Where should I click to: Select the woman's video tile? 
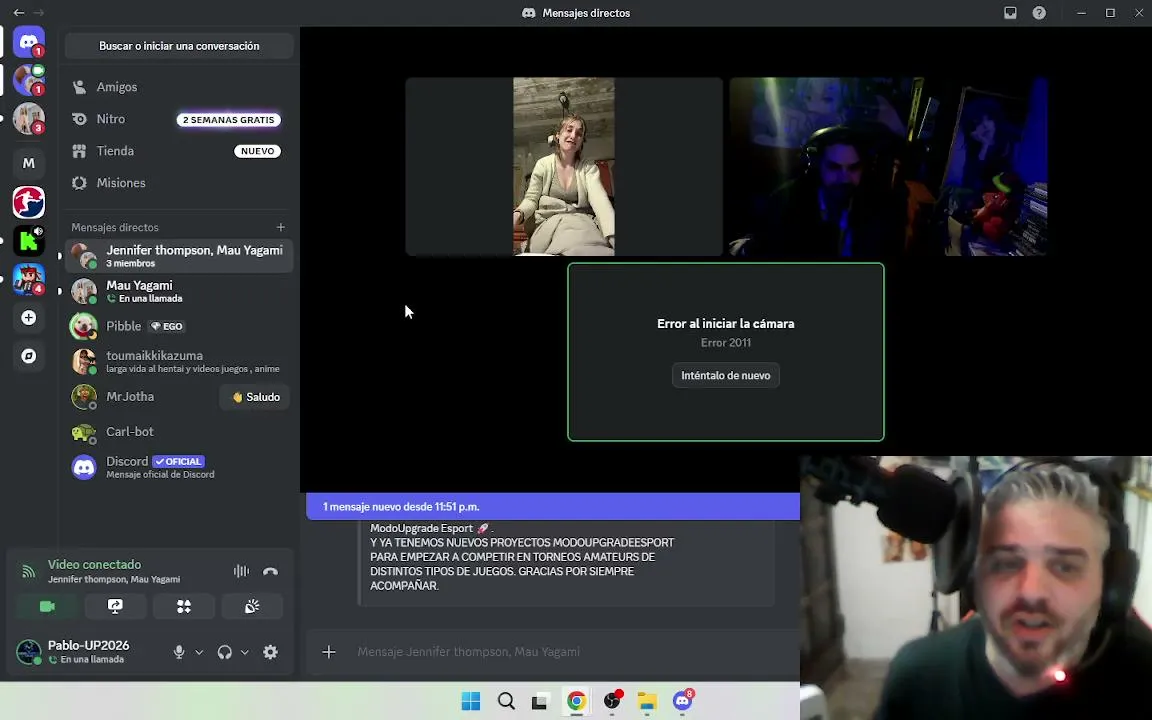click(x=564, y=167)
